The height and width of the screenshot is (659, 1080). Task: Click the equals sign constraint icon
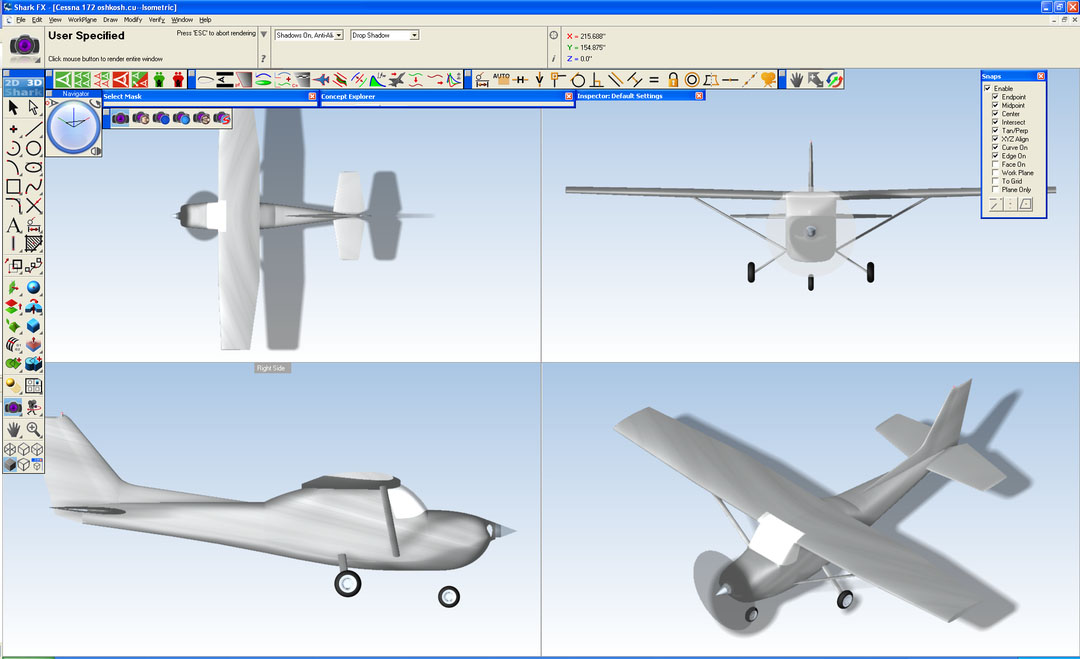[x=654, y=80]
